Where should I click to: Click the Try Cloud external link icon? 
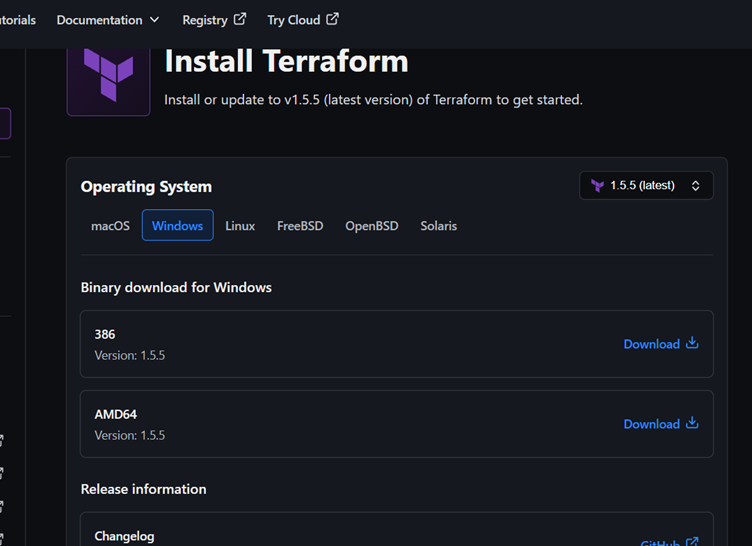coord(332,19)
